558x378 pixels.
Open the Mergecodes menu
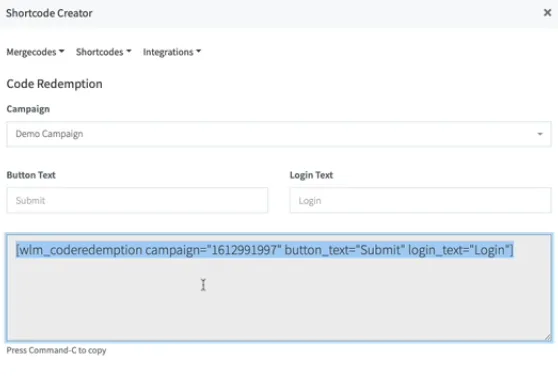coord(35,52)
